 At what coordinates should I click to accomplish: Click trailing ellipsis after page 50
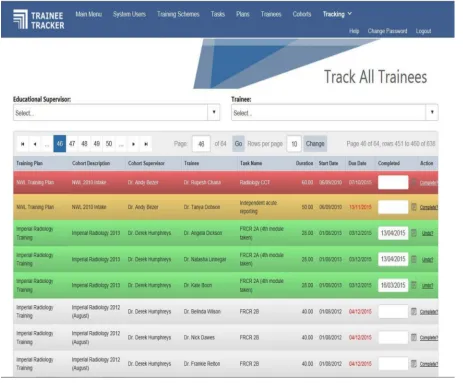(121, 144)
